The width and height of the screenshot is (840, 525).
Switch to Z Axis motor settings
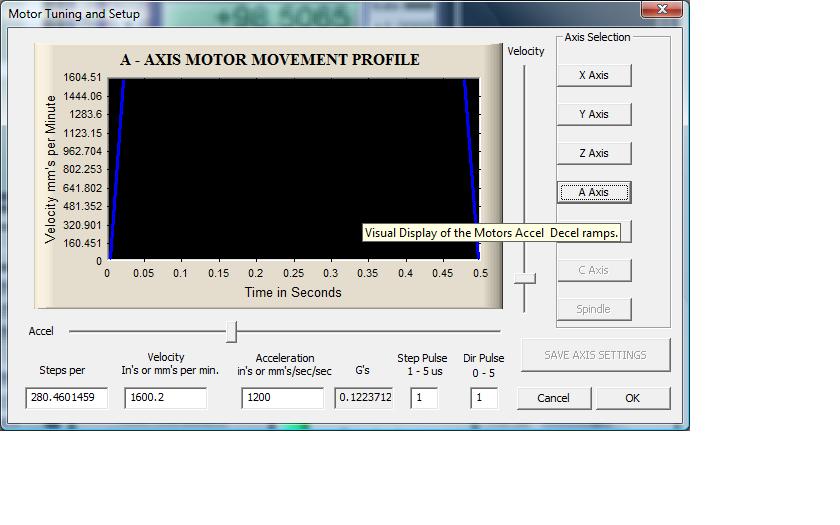pyautogui.click(x=593, y=153)
